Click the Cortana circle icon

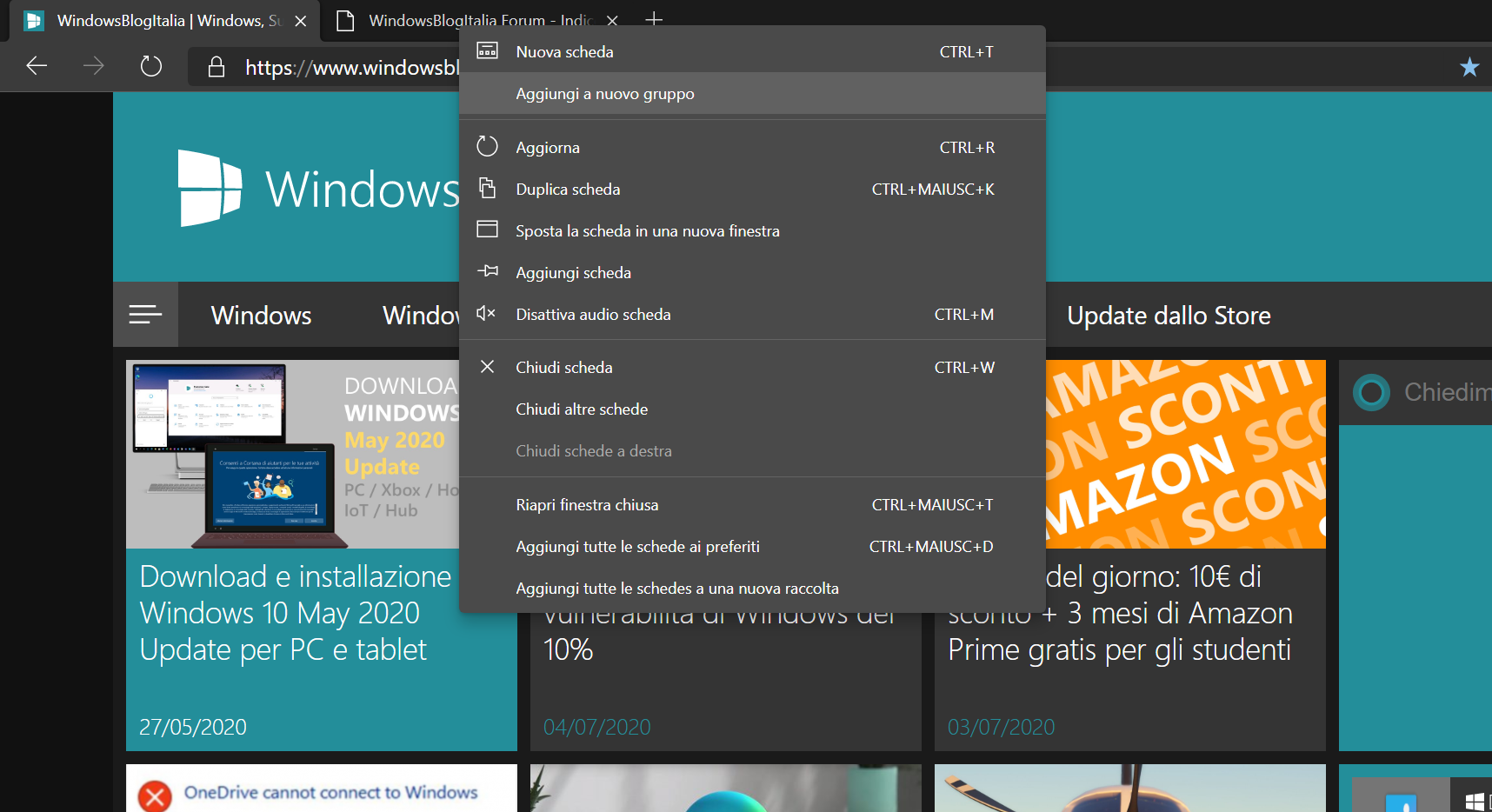[x=1371, y=392]
